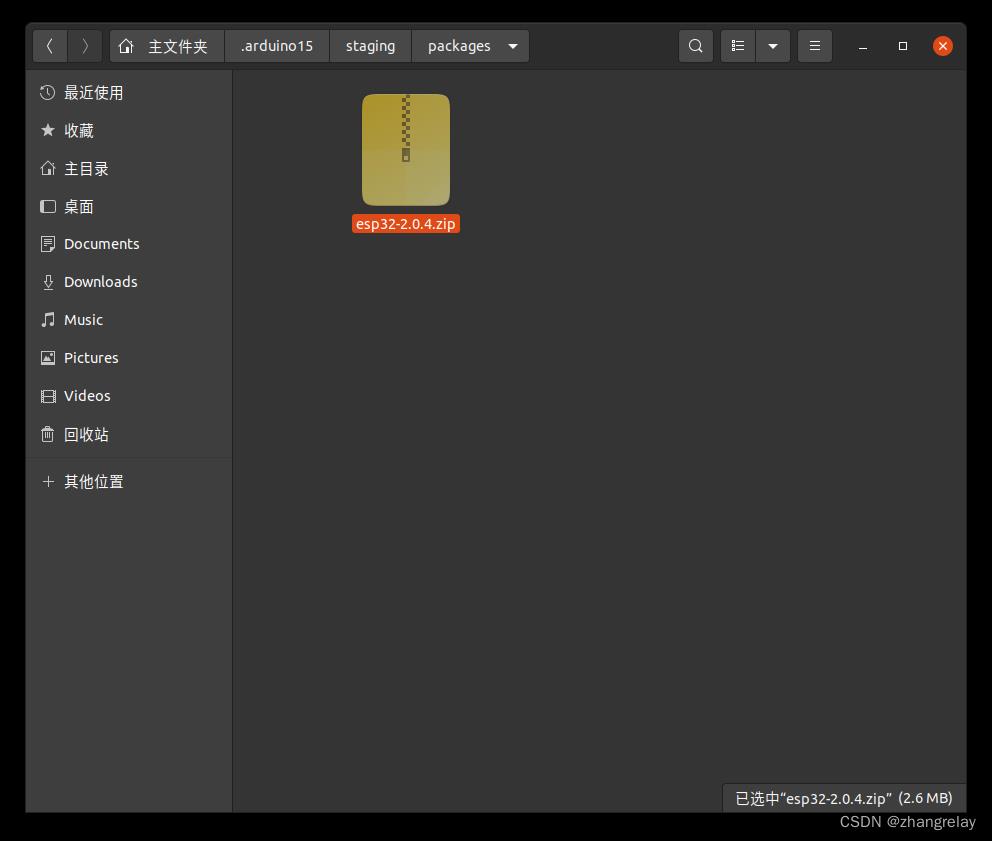992x841 pixels.
Task: Select the esp32-2.0.4.zip archive icon
Action: pos(406,150)
